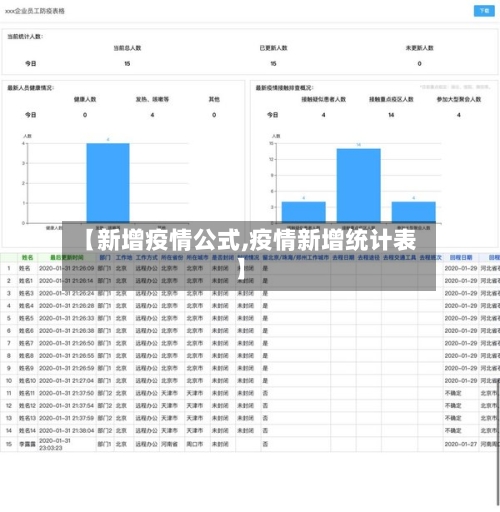Select value 4 under 发热、咳嗽等

[x=152, y=115]
